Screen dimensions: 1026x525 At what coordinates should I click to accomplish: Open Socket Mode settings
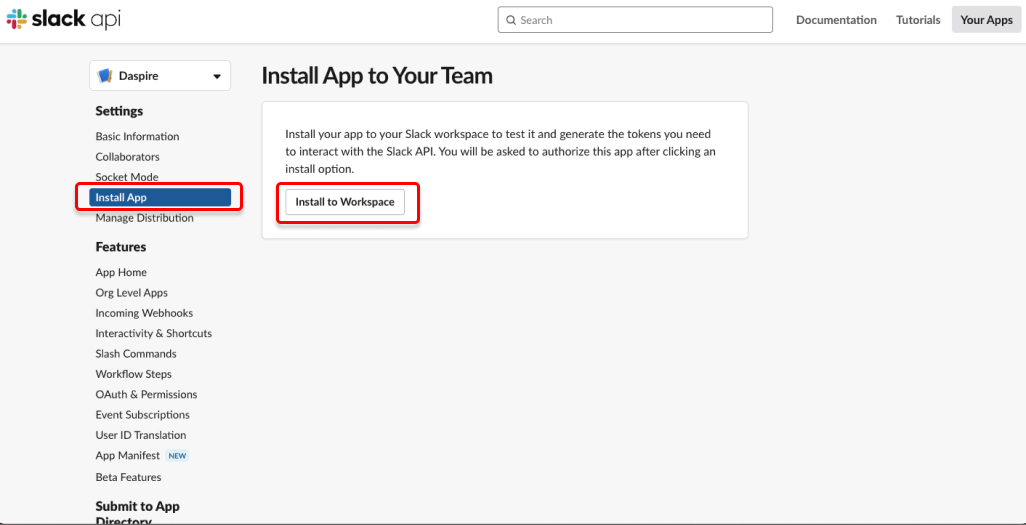(x=127, y=177)
